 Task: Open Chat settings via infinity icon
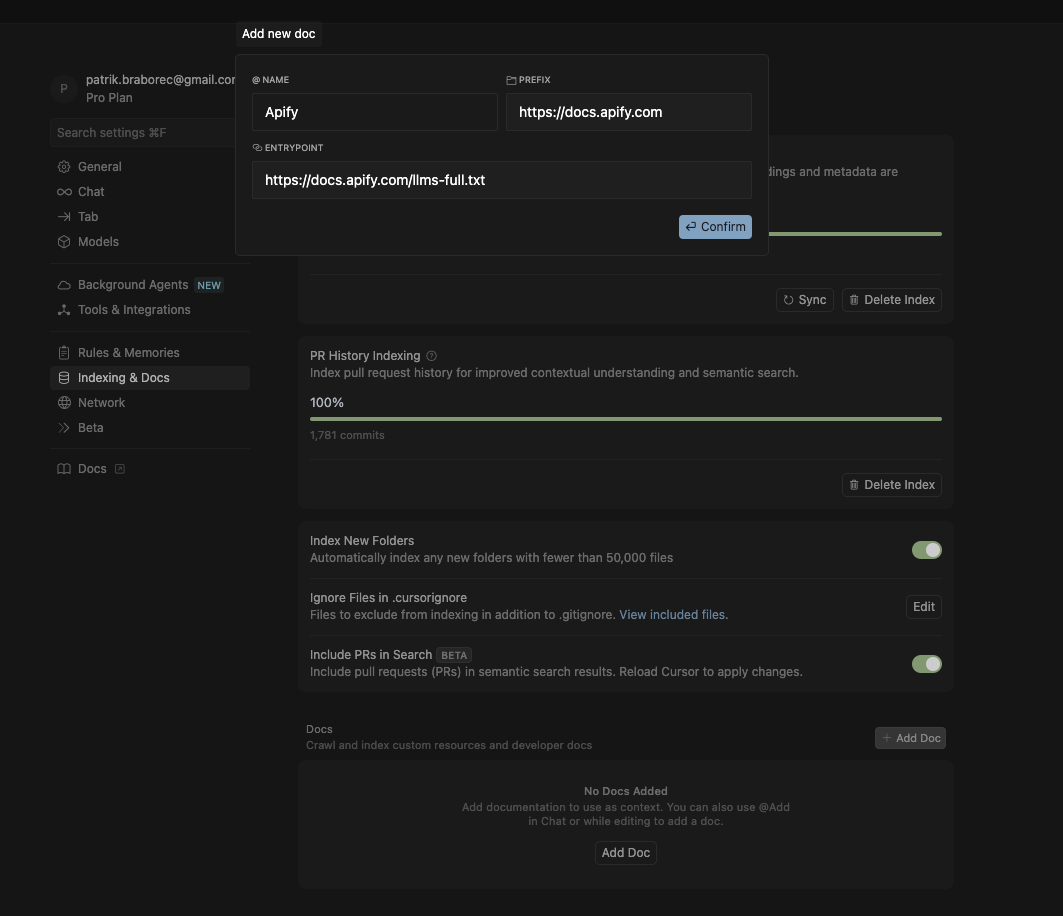click(x=64, y=192)
